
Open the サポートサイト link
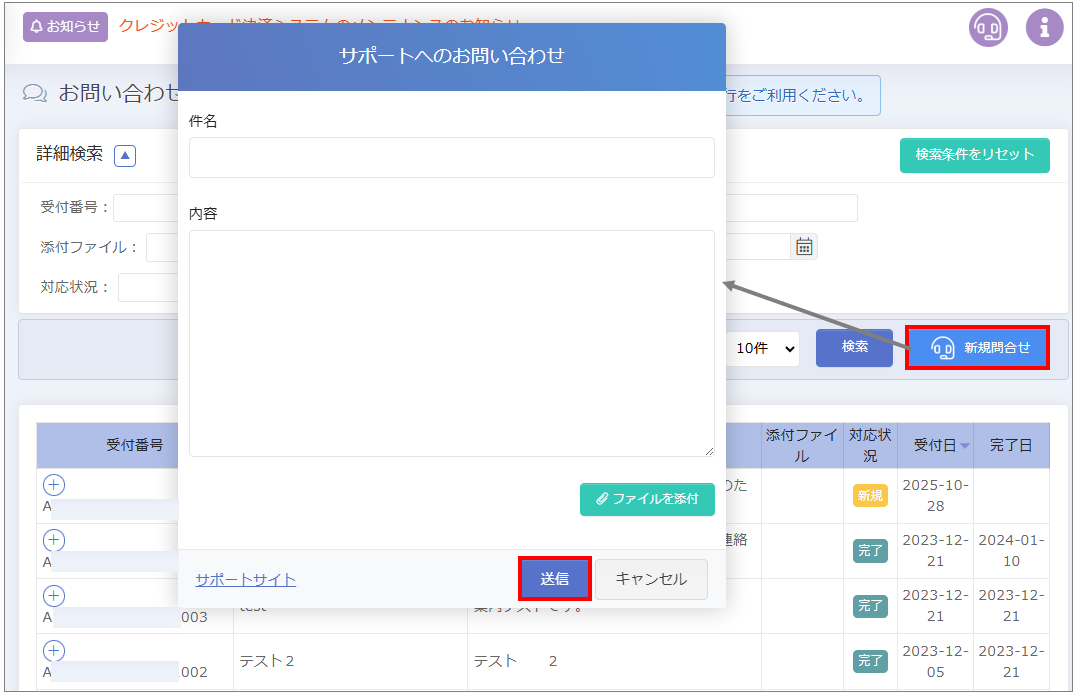[245, 580]
